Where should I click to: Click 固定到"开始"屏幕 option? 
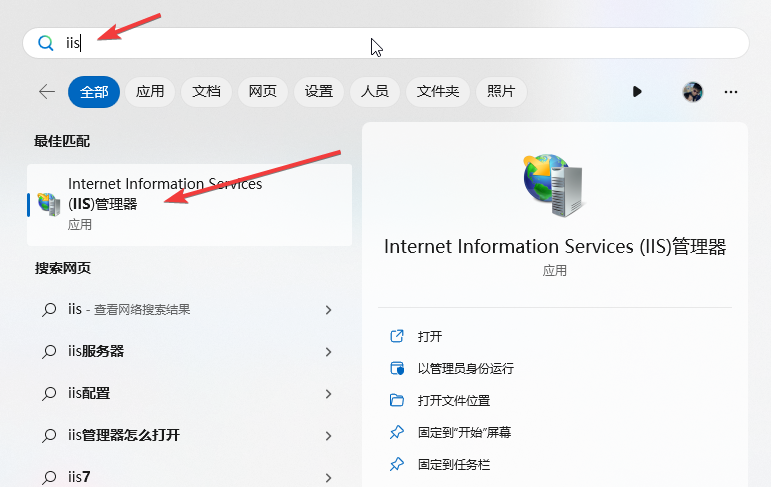(464, 432)
